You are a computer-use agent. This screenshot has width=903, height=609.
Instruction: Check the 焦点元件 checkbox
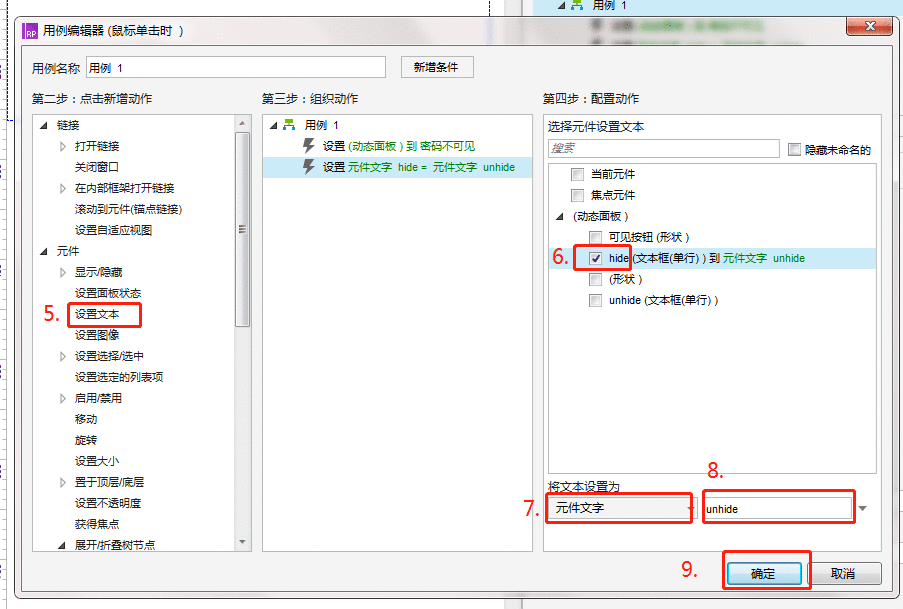[x=577, y=195]
